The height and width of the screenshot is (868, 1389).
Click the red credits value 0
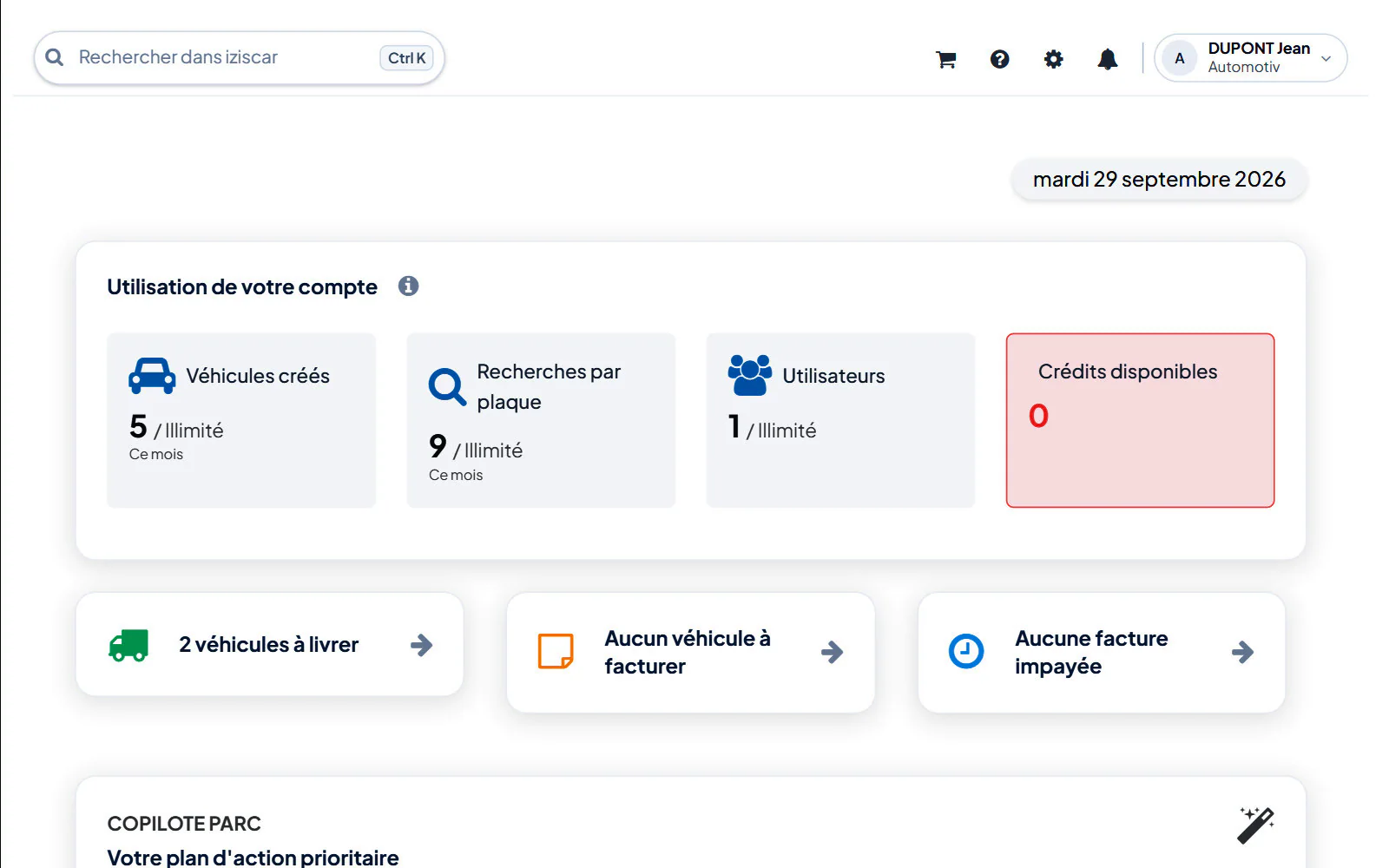point(1039,416)
